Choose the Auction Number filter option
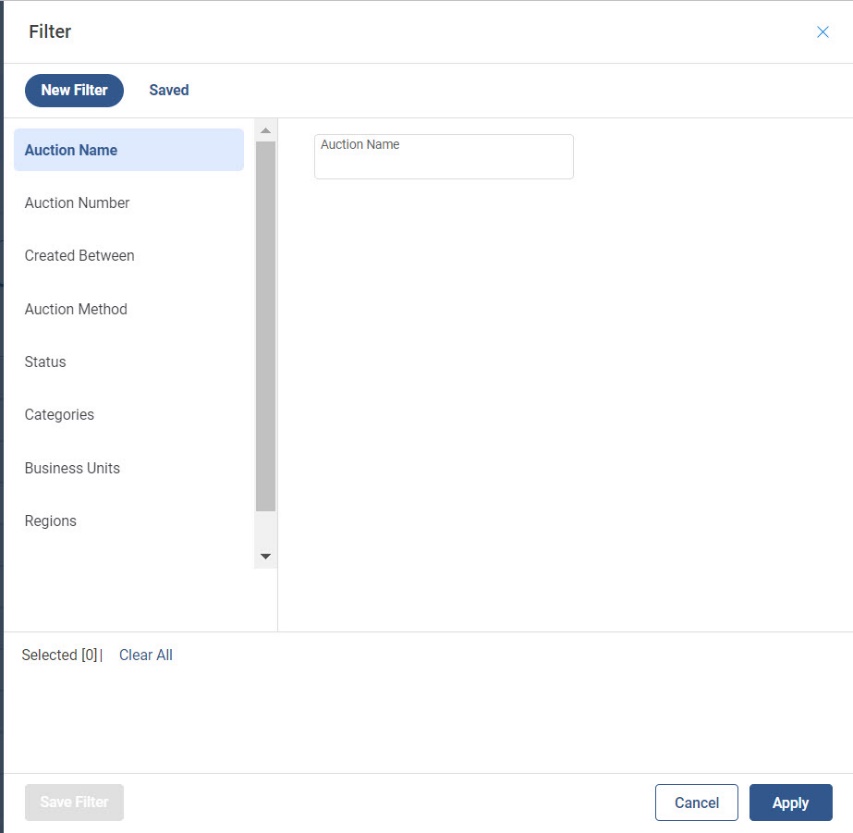Image resolution: width=853 pixels, height=833 pixels. [x=77, y=203]
